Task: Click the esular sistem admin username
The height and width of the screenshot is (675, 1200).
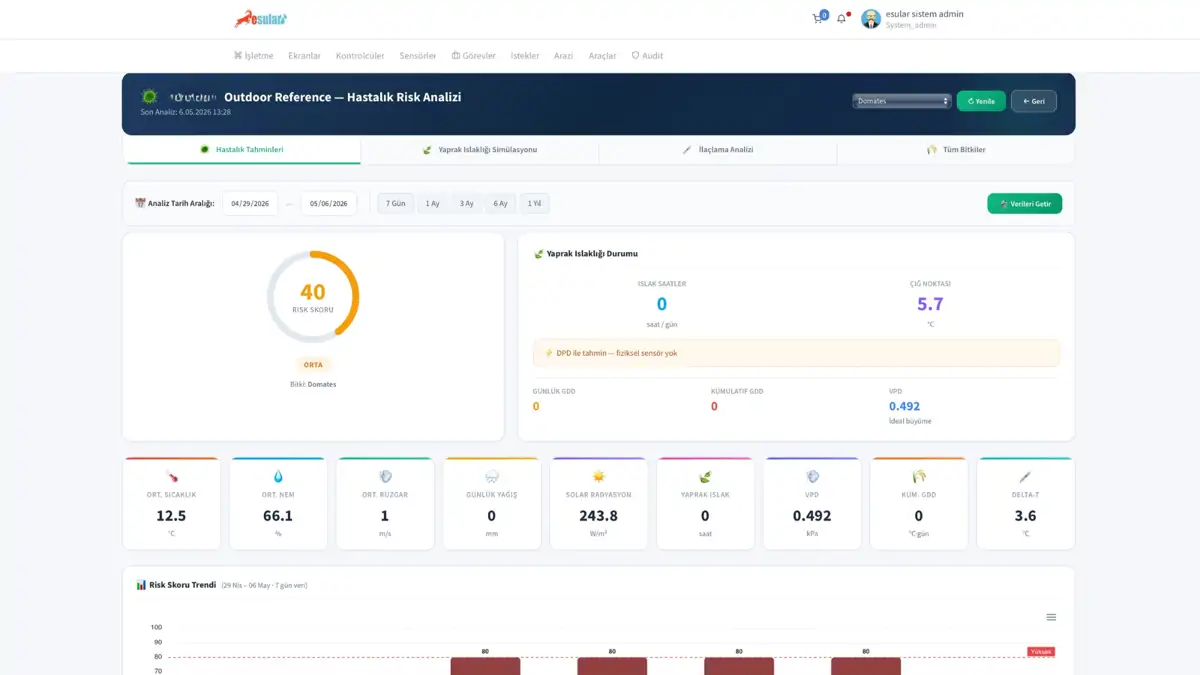Action: coord(924,14)
